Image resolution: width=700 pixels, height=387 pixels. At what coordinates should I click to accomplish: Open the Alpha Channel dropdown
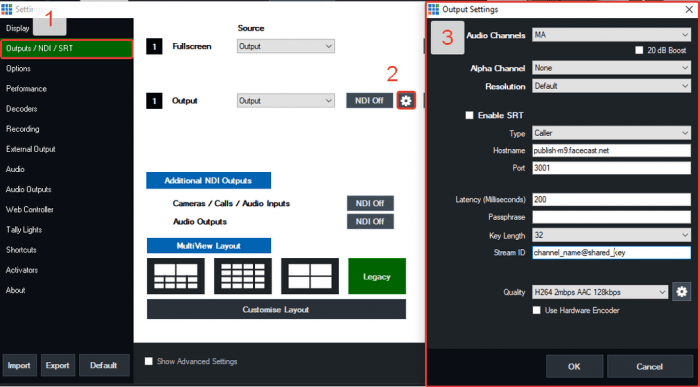pyautogui.click(x=611, y=68)
